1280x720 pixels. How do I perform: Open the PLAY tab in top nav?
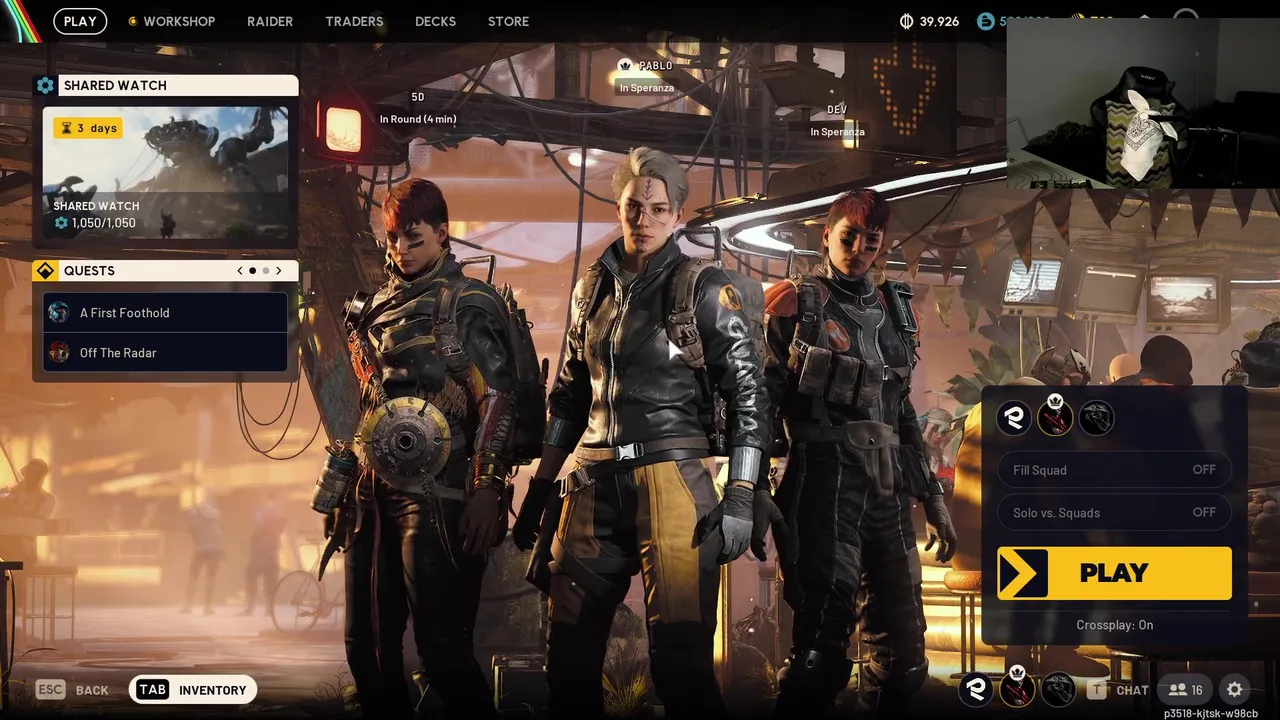80,21
